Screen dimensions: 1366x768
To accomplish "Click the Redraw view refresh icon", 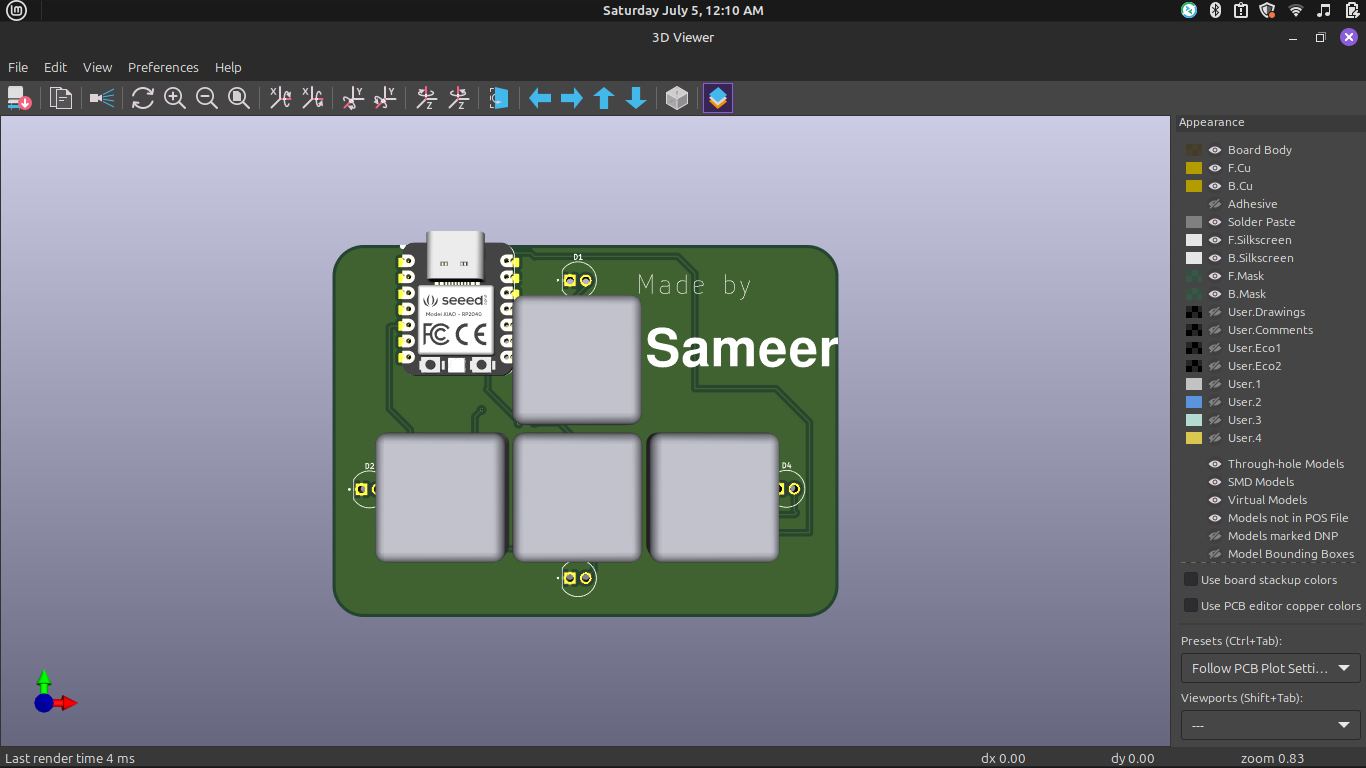I will pyautogui.click(x=143, y=98).
